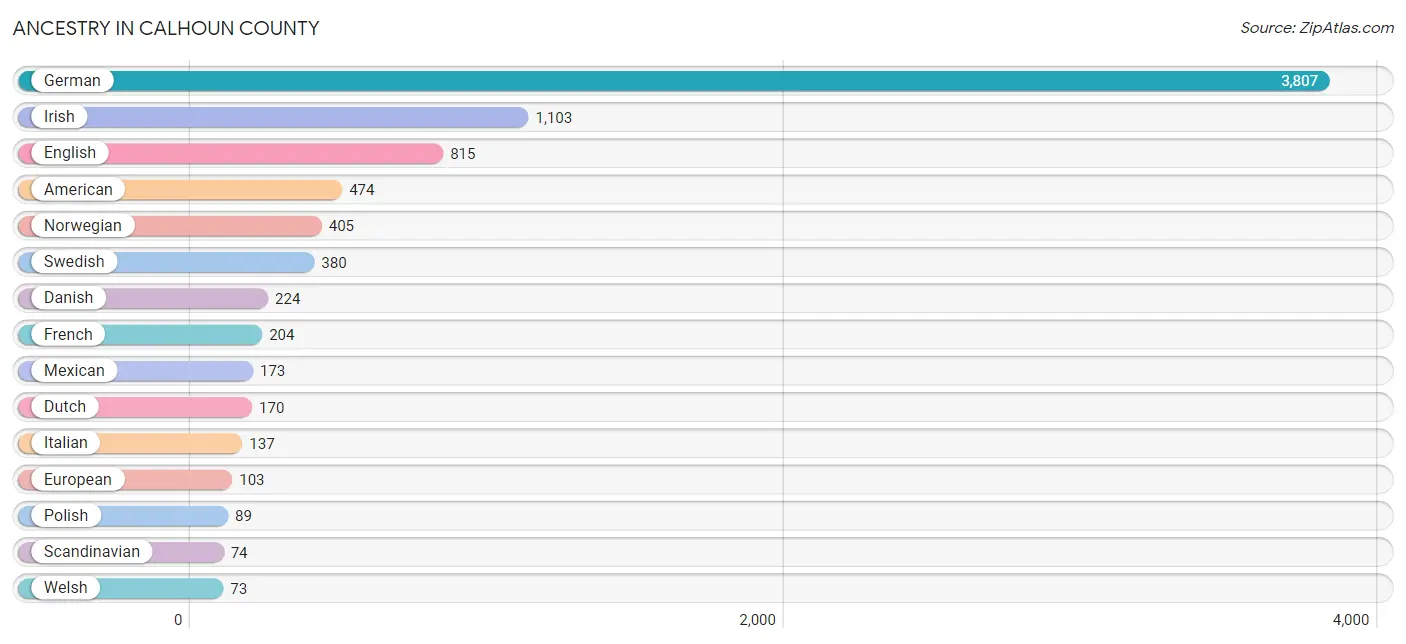Select the Irish value 1,103

(x=554, y=118)
